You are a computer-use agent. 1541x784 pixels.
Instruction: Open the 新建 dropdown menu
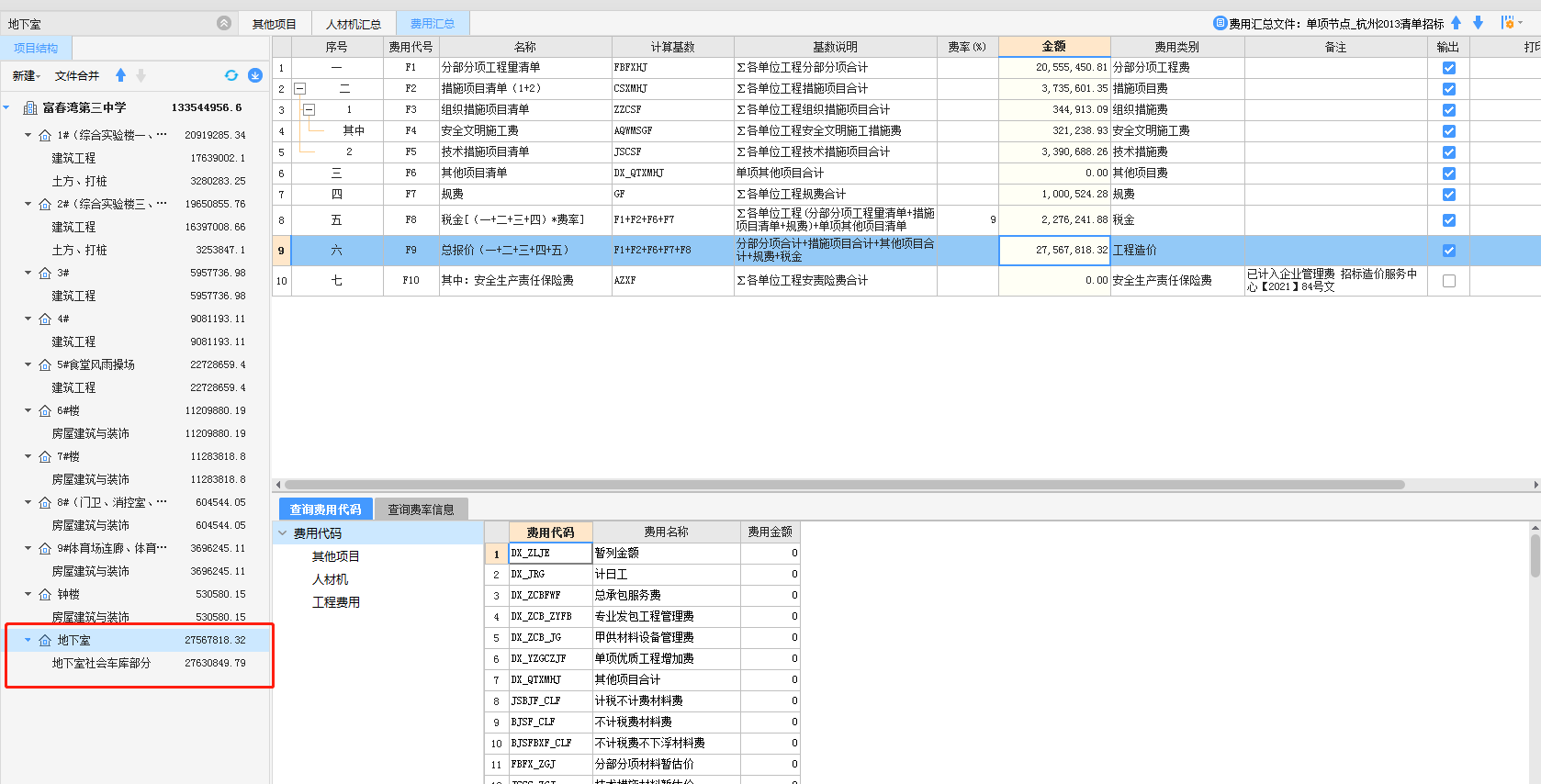[x=27, y=75]
